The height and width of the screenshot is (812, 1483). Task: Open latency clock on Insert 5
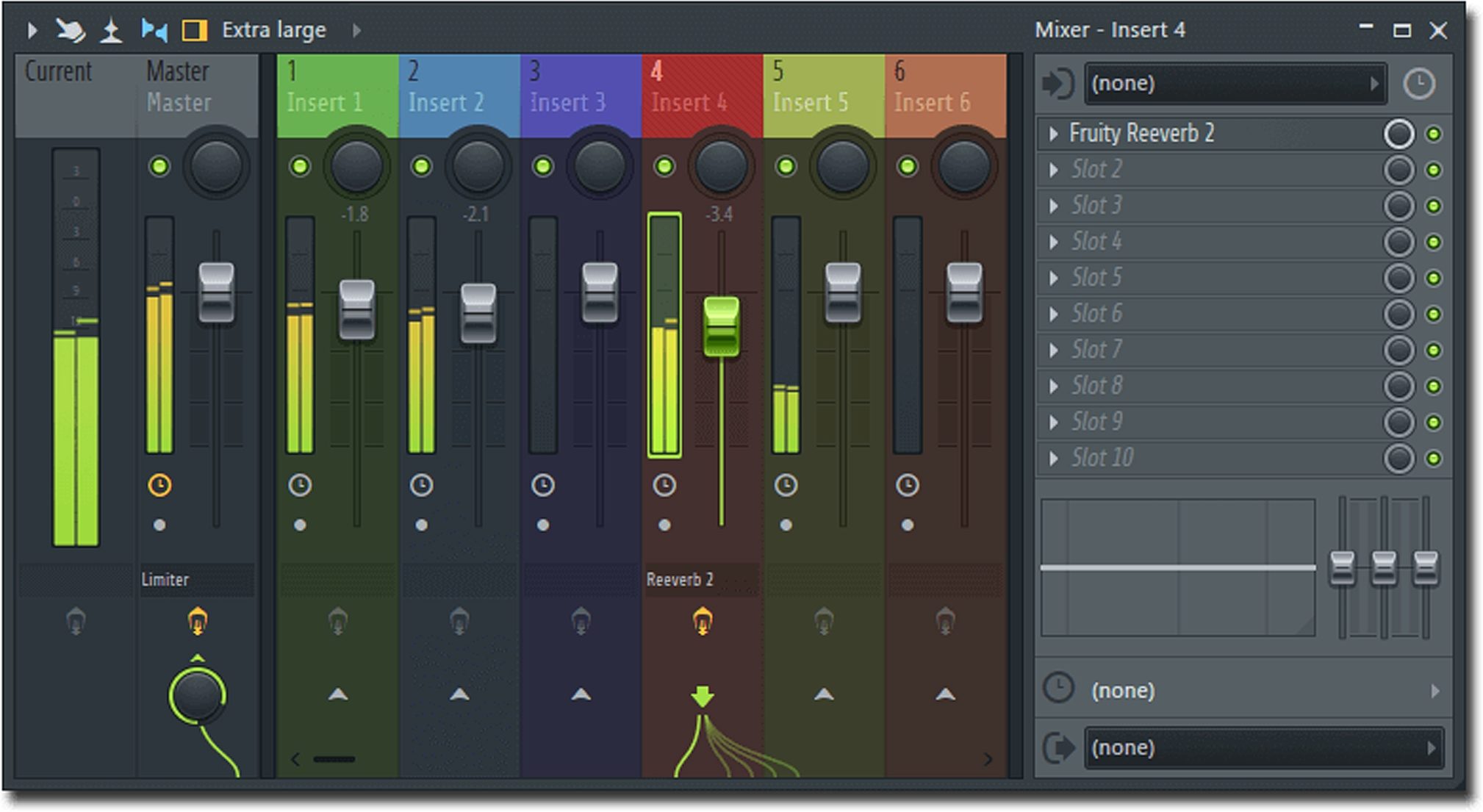(786, 485)
